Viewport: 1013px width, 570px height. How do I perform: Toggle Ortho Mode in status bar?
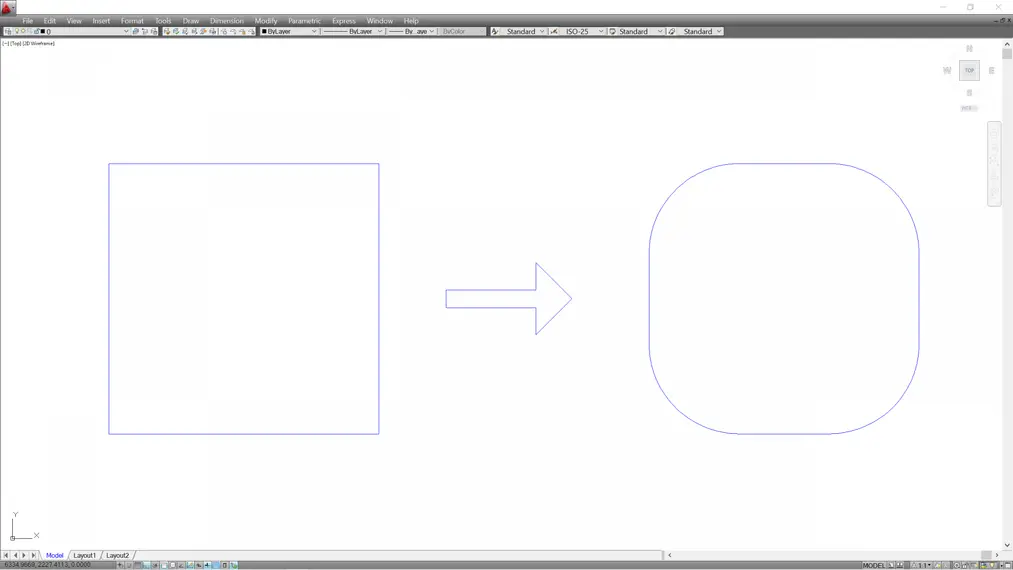pyautogui.click(x=146, y=565)
